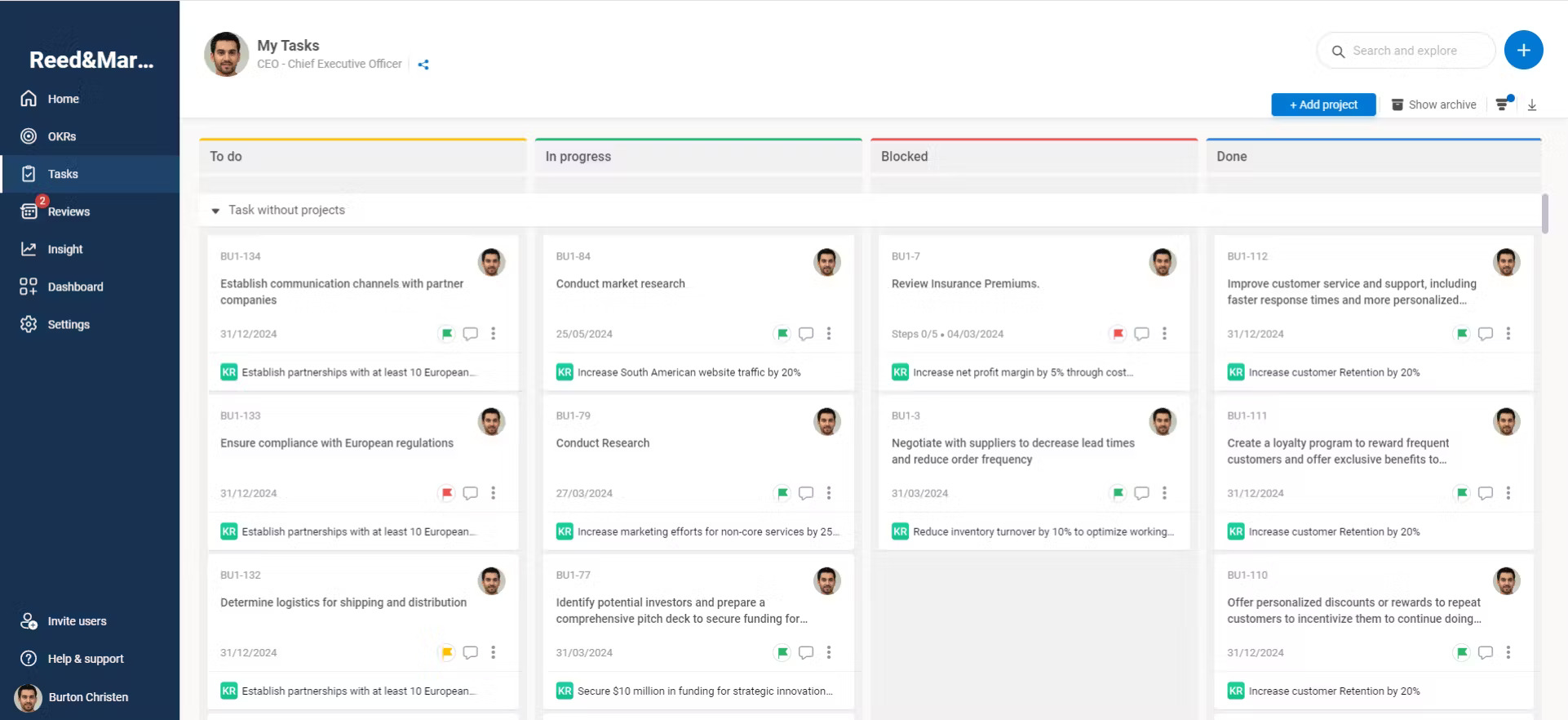
Task: Click the Add project button
Action: [x=1322, y=104]
